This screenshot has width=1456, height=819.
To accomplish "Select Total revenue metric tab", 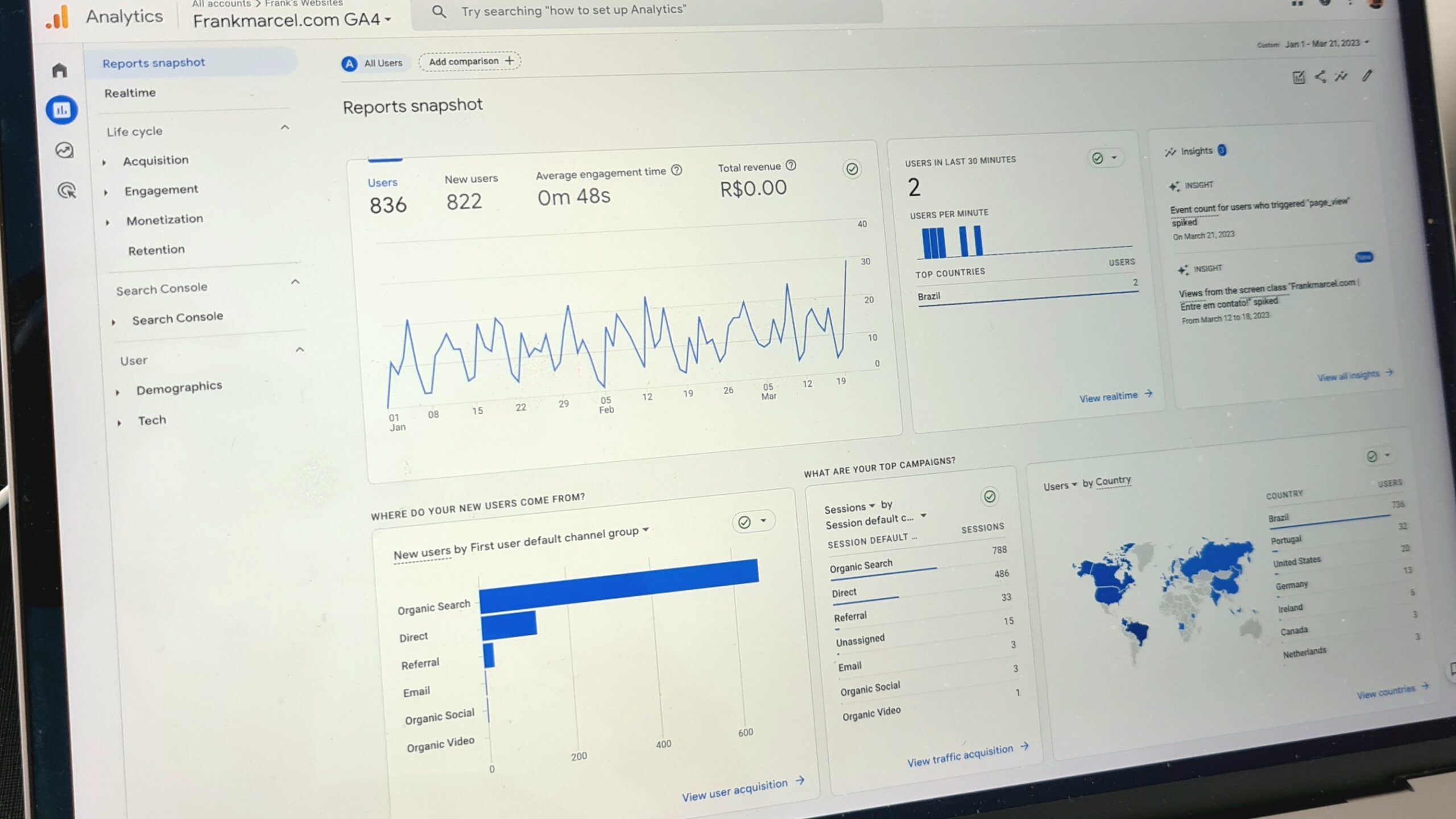I will (x=756, y=180).
